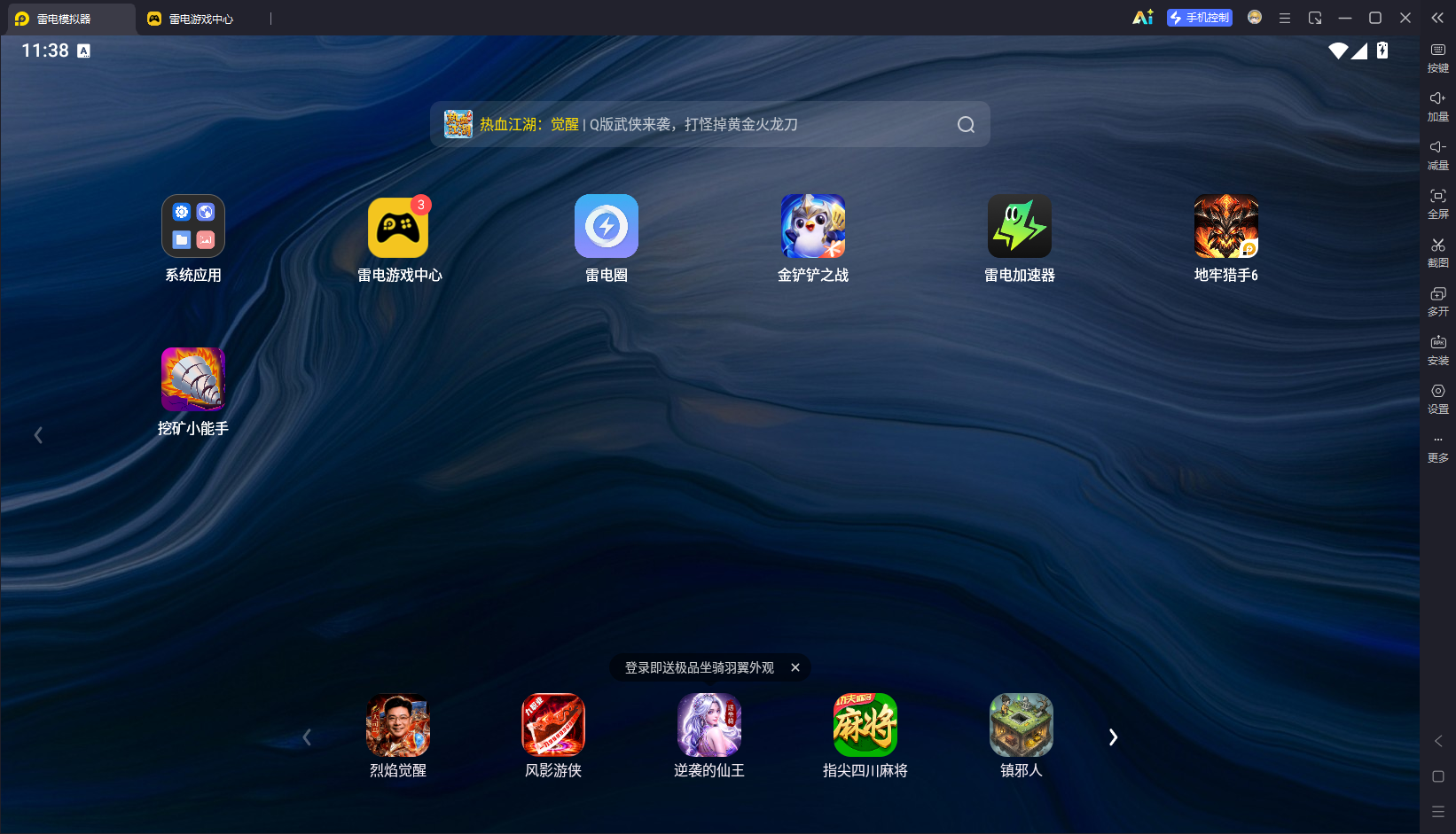Open the 雷电圈 app
1456x834 pixels.
pyautogui.click(x=607, y=226)
